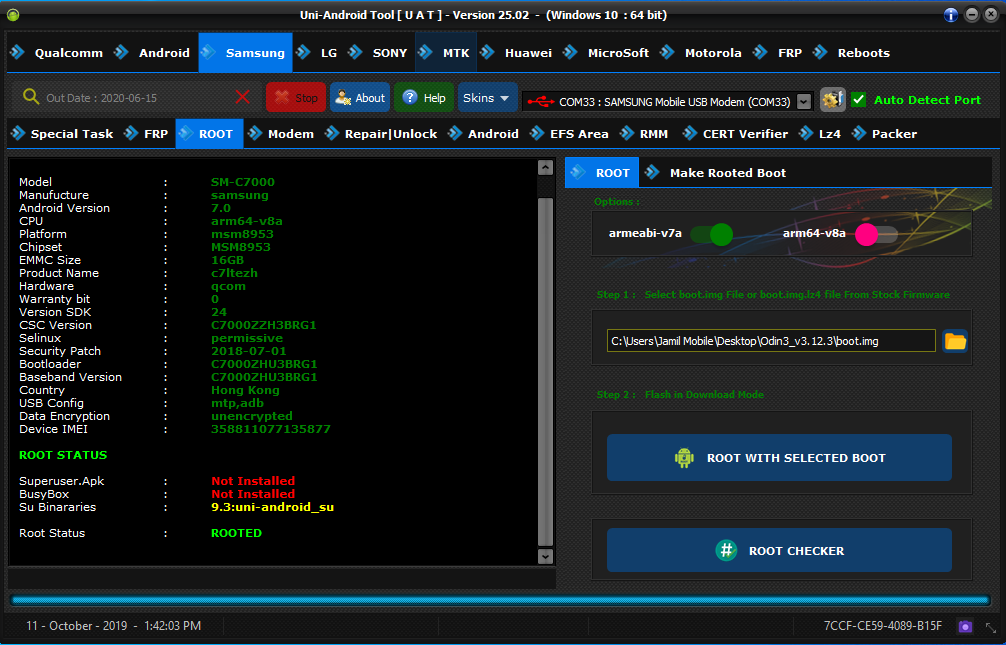
Task: Switch to the SONY tab
Action: pyautogui.click(x=379, y=53)
